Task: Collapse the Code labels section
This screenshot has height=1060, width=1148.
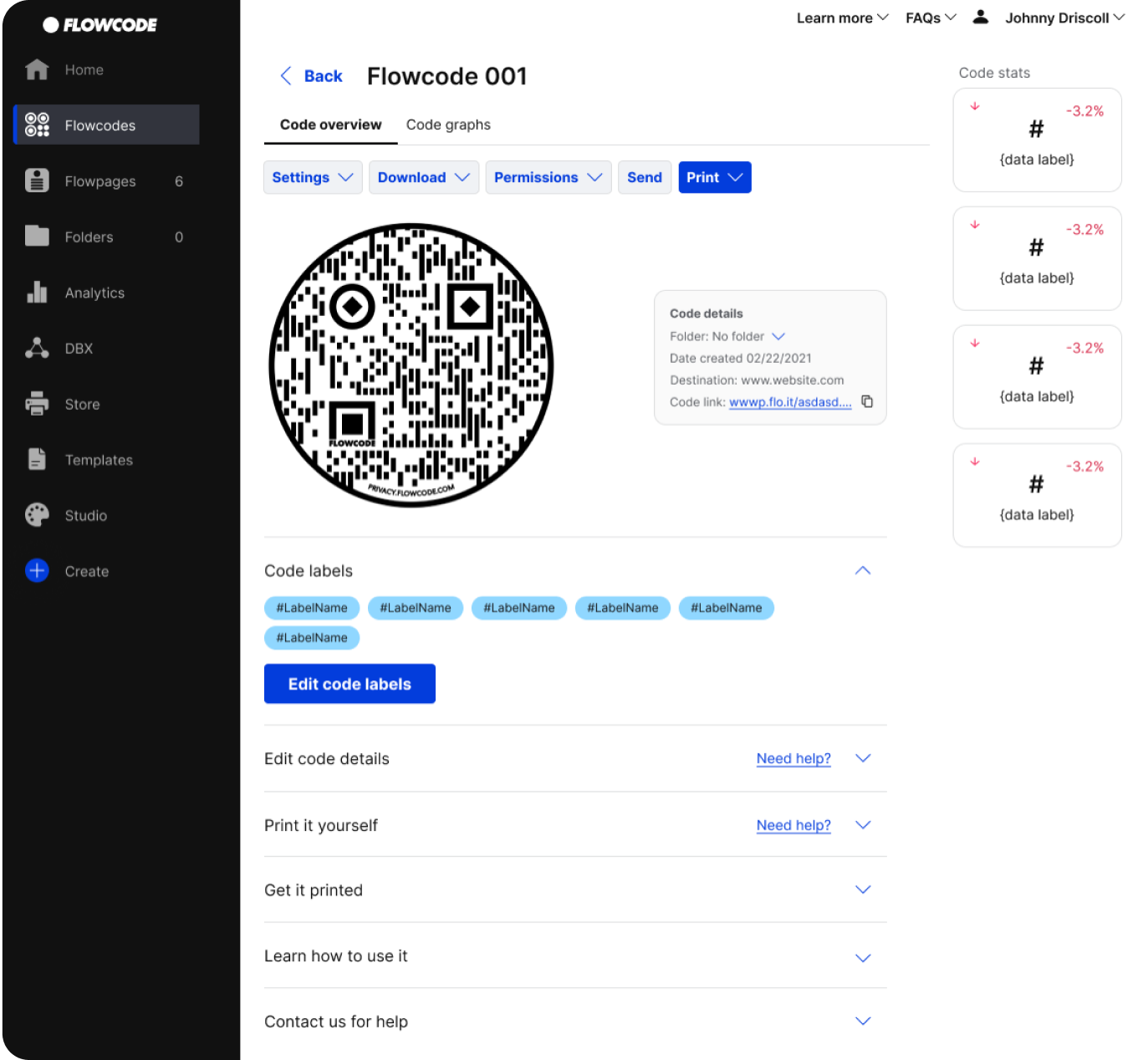Action: (x=863, y=571)
